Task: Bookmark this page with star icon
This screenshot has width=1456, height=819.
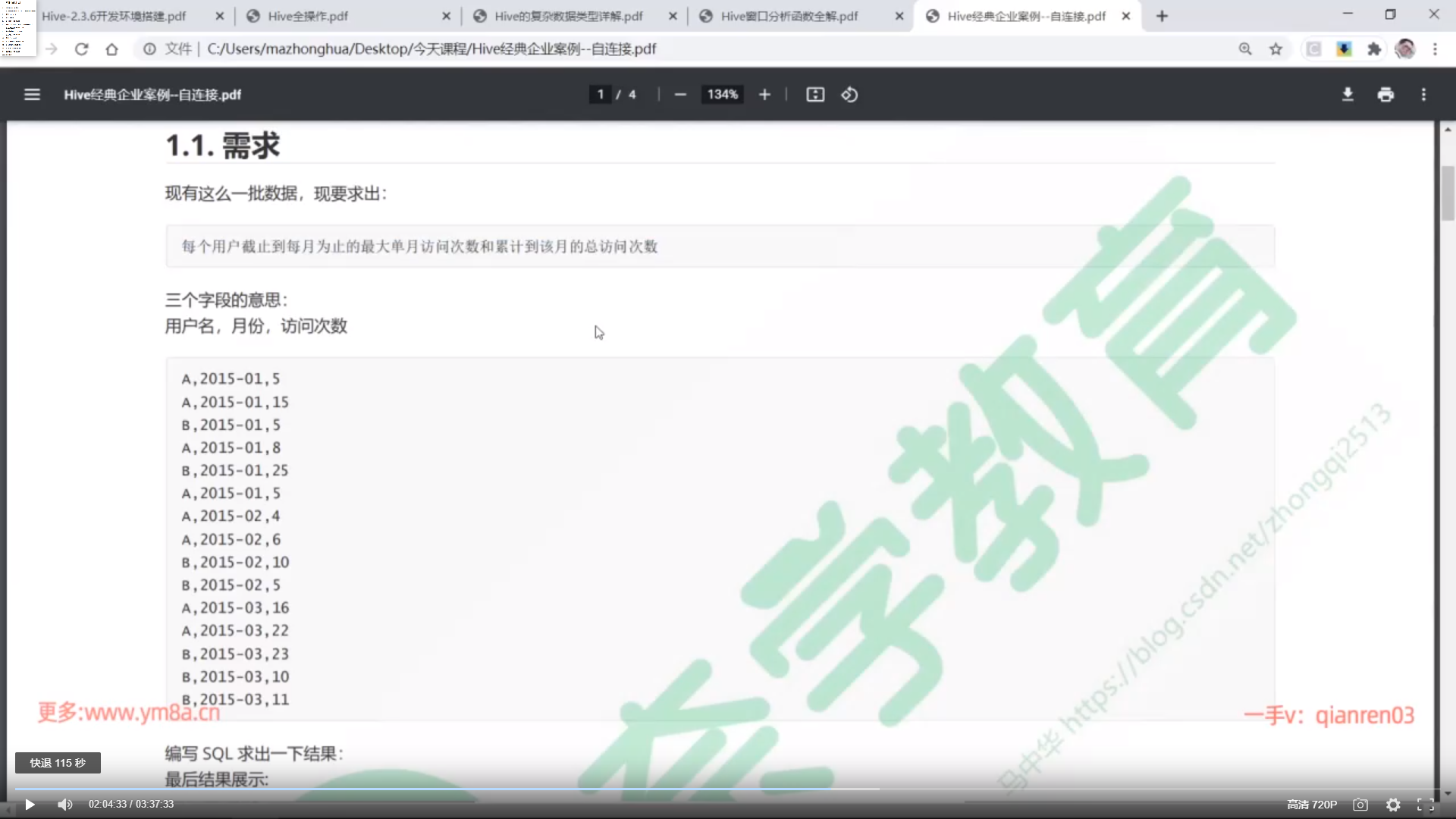Action: [1276, 49]
